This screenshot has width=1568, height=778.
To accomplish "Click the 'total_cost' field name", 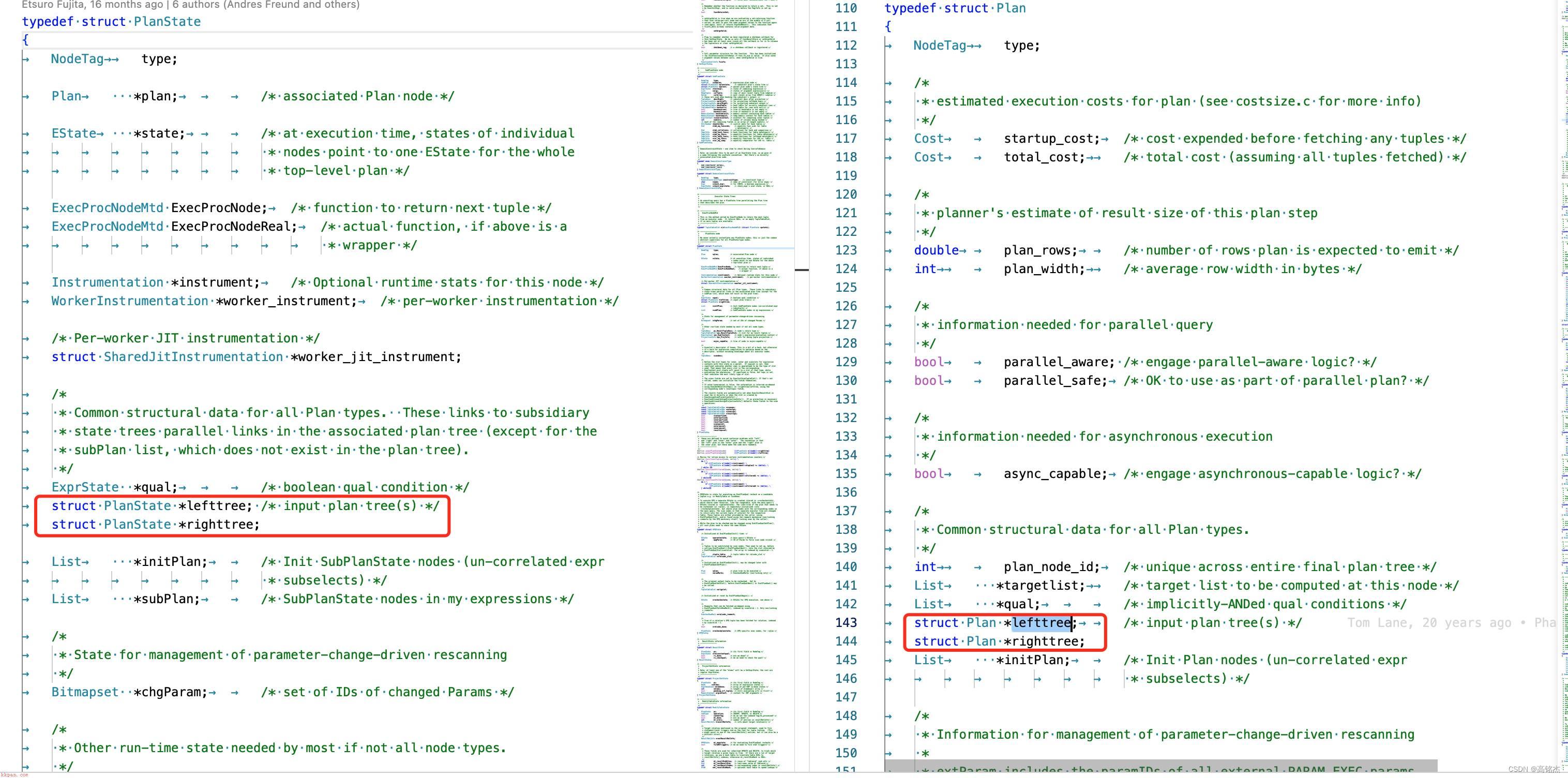I will pyautogui.click(x=1041, y=157).
